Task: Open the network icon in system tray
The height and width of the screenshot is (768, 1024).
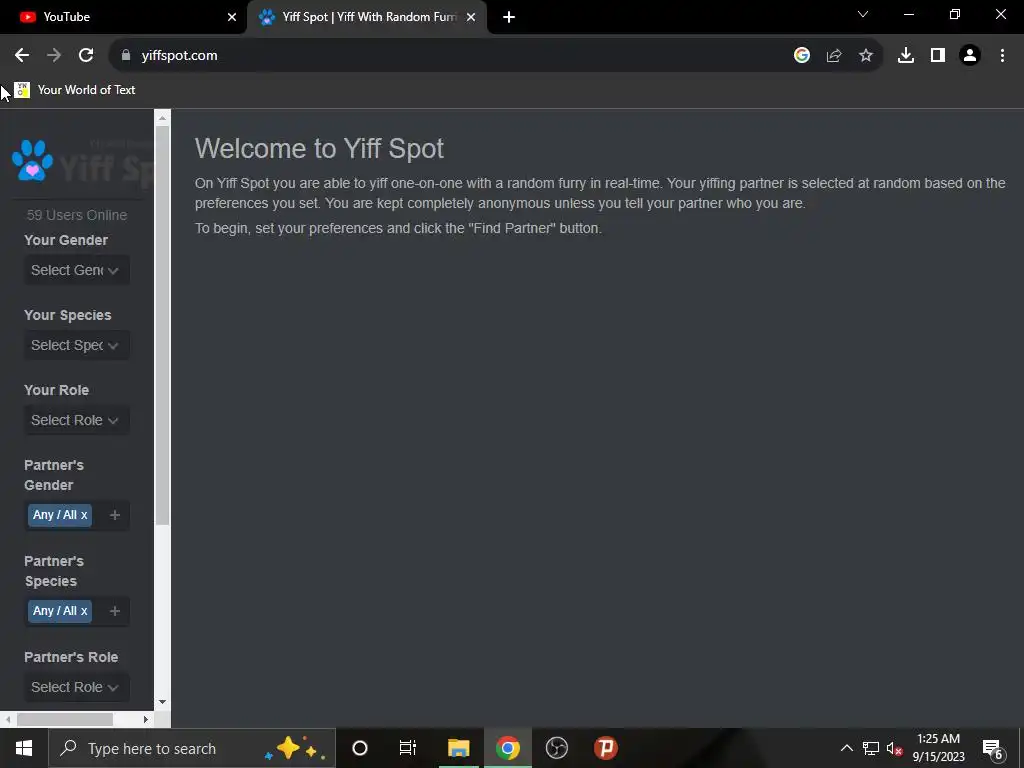Action: [871, 748]
